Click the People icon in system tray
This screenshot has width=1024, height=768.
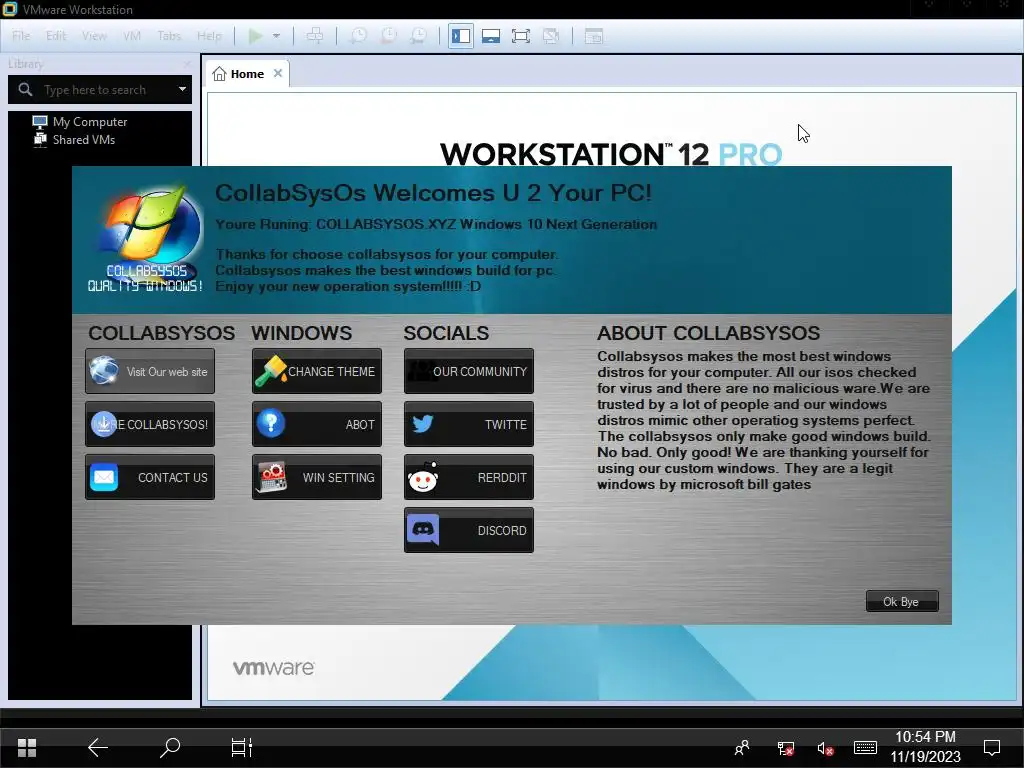(x=742, y=748)
